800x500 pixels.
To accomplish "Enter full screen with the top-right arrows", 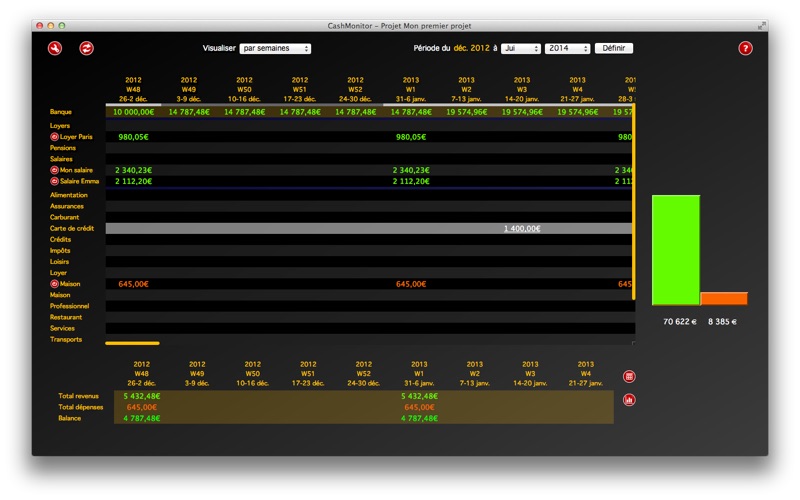I will (x=762, y=25).
